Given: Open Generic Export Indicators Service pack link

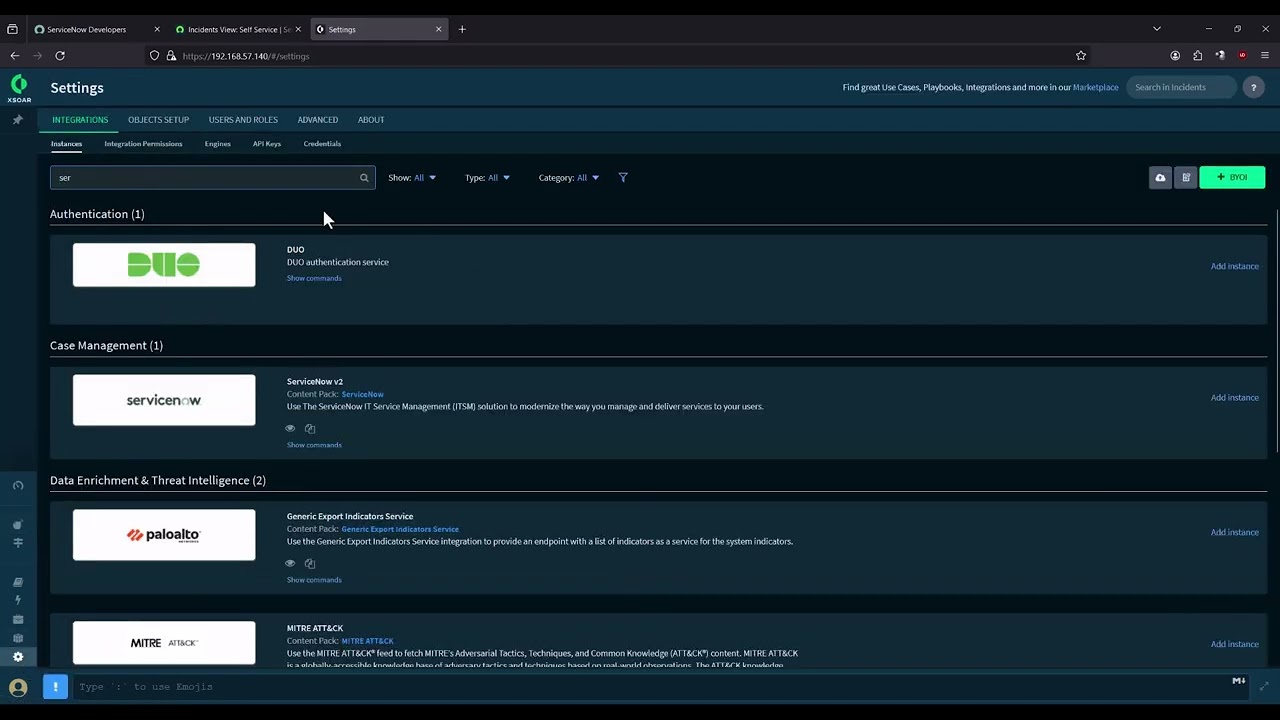Looking at the screenshot, I should tap(400, 529).
